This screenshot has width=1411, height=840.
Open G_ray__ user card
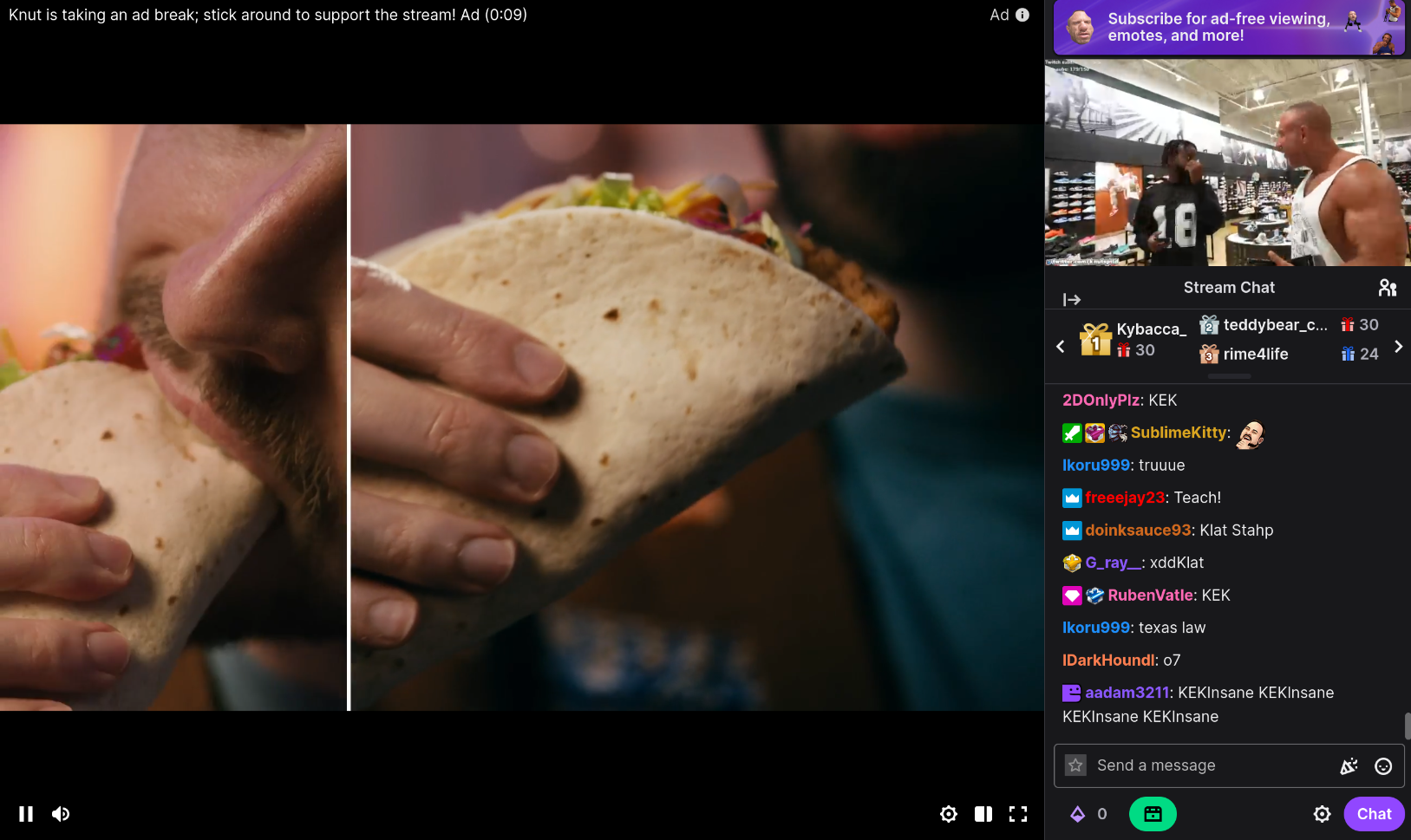(x=1114, y=563)
